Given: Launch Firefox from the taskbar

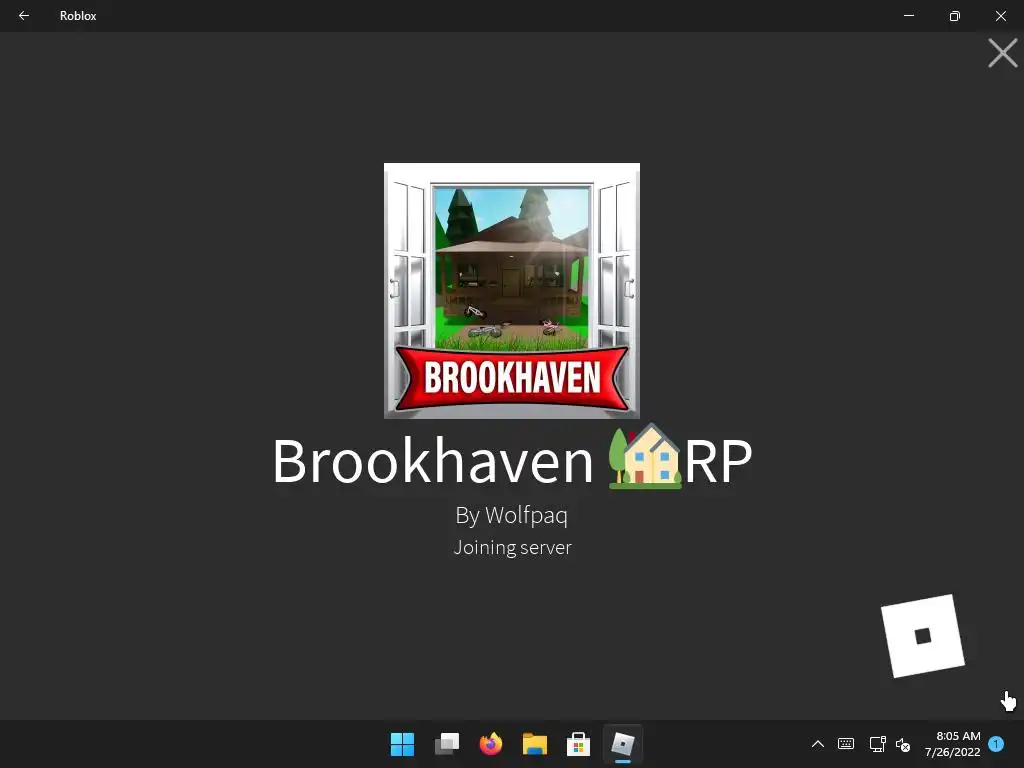Looking at the screenshot, I should click(x=490, y=744).
